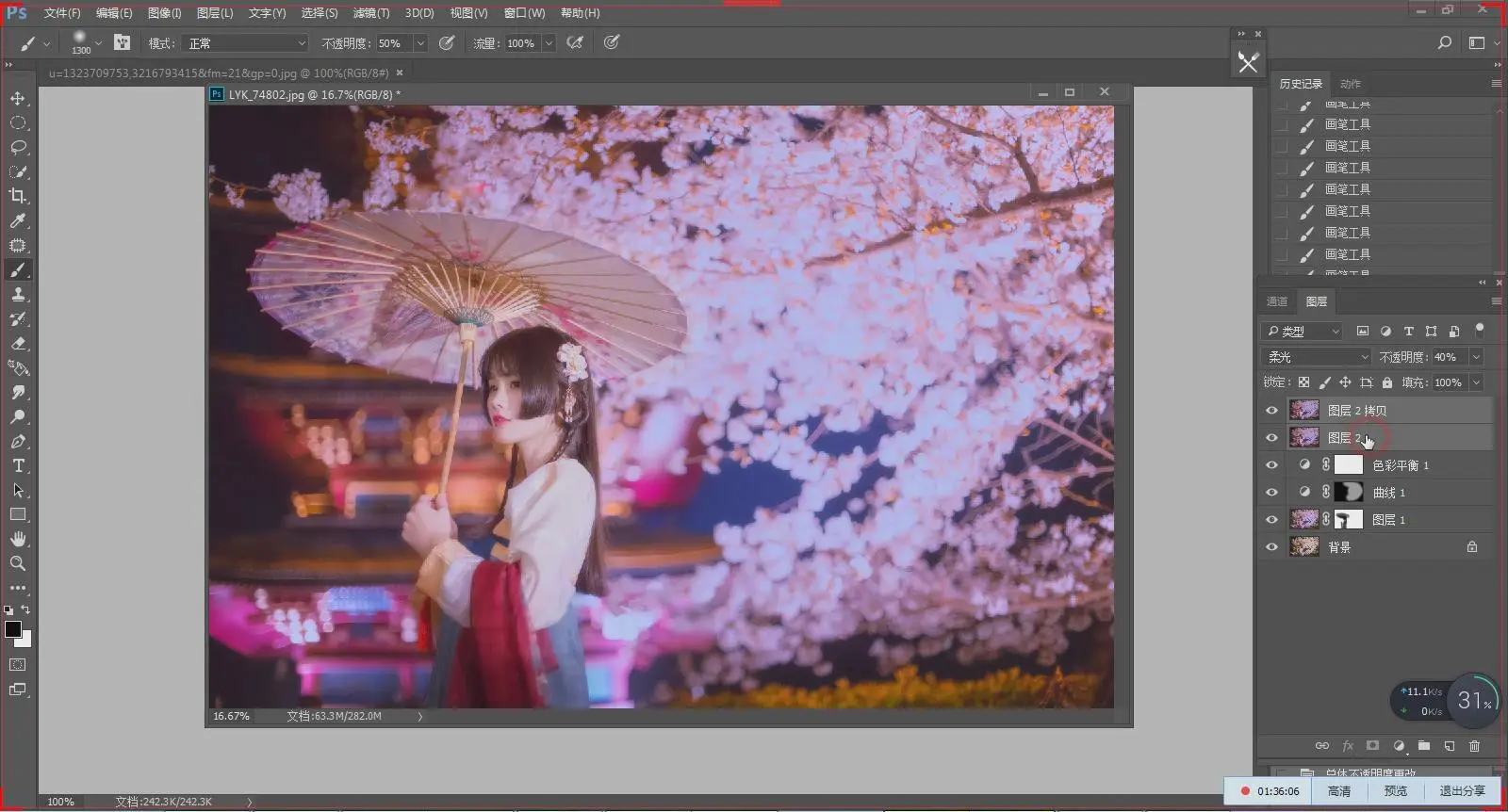Screen dimensions: 1508x812
Task: Click the trash icon to delete layer
Action: pyautogui.click(x=1475, y=746)
